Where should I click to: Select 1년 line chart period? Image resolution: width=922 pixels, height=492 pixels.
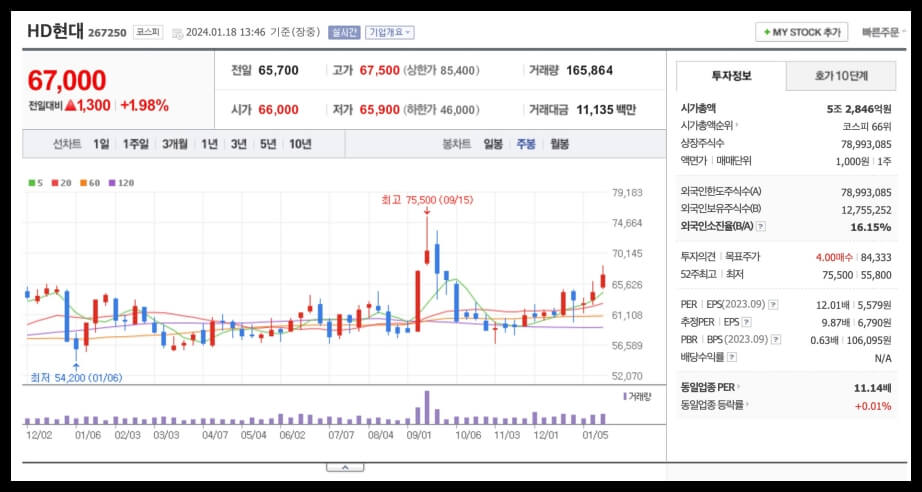(x=209, y=144)
